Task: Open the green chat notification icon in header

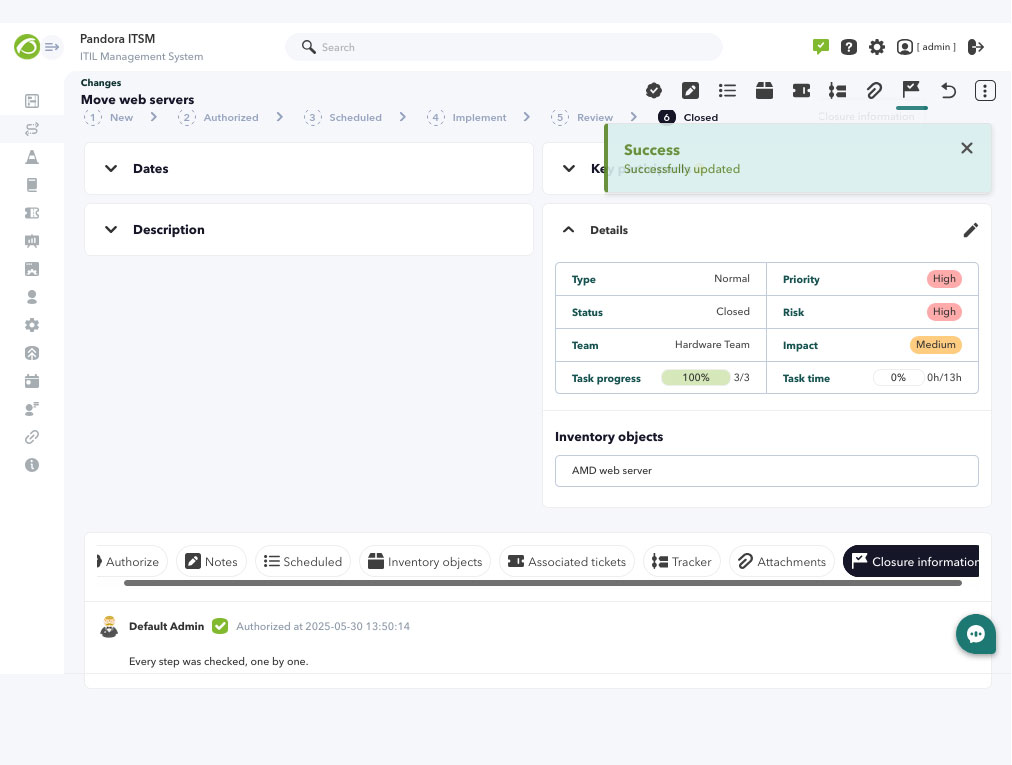Action: pos(820,47)
